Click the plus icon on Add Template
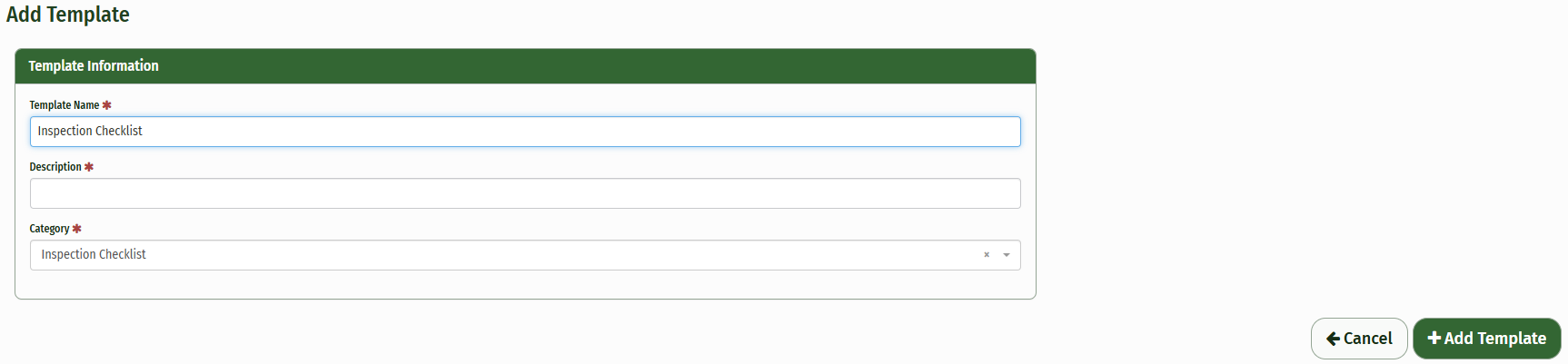 (x=1434, y=338)
